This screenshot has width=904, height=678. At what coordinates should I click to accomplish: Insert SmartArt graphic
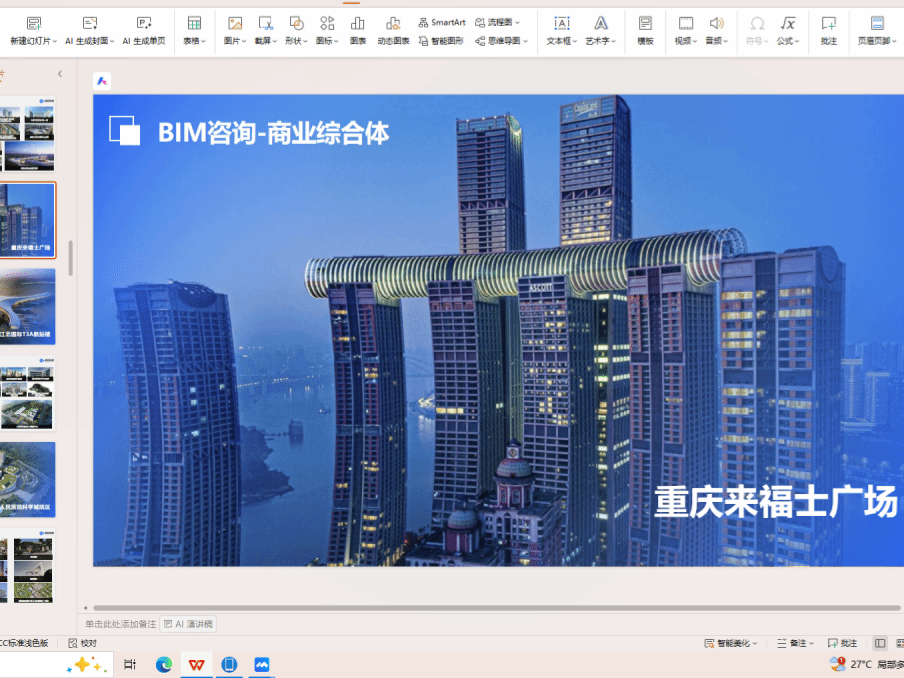[442, 22]
